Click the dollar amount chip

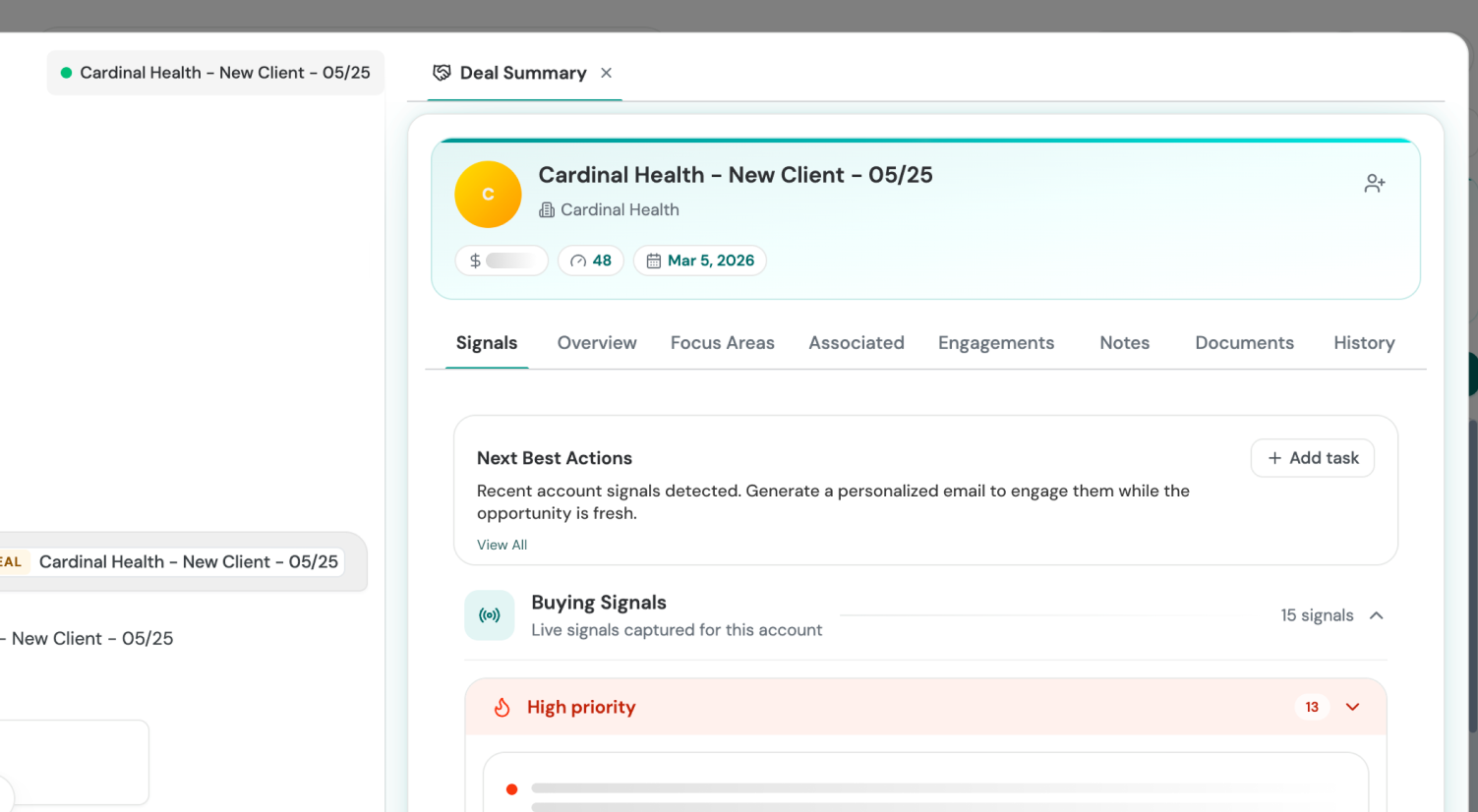pyautogui.click(x=502, y=261)
